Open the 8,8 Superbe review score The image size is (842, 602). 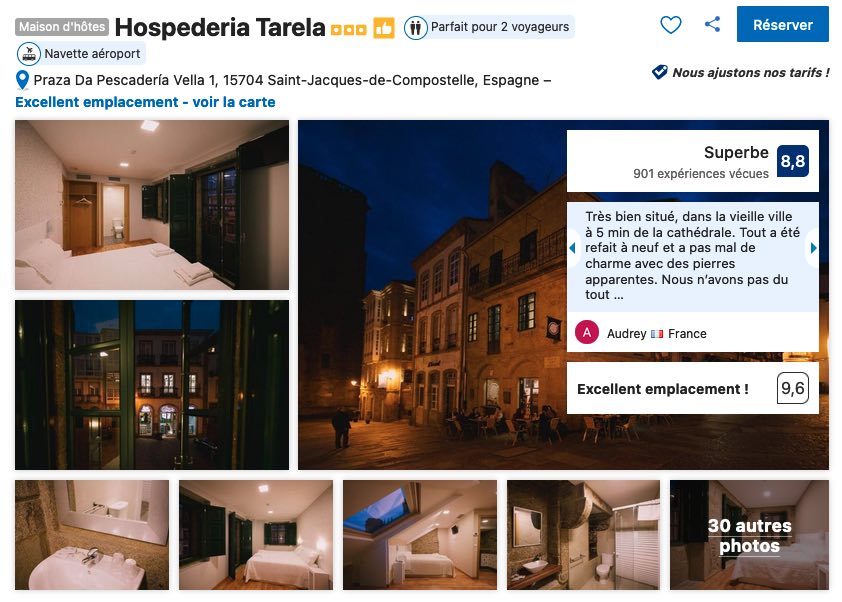click(693, 161)
